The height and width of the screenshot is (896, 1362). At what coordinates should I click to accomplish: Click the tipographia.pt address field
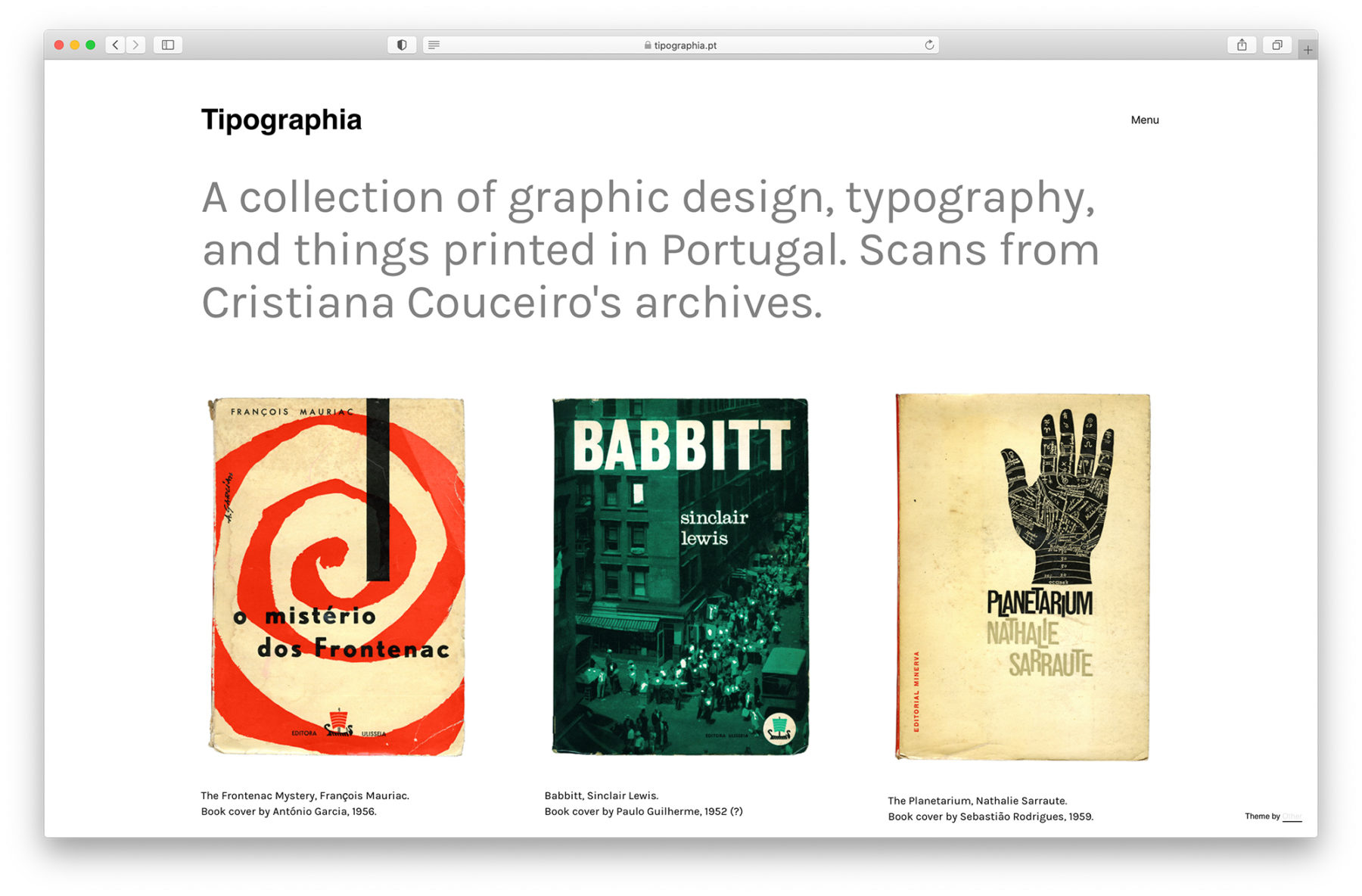(x=681, y=45)
